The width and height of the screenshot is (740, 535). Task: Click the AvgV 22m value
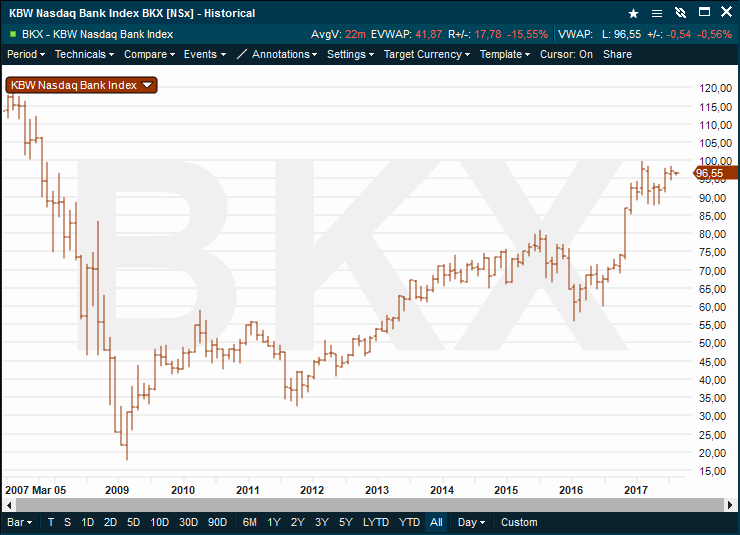(355, 34)
